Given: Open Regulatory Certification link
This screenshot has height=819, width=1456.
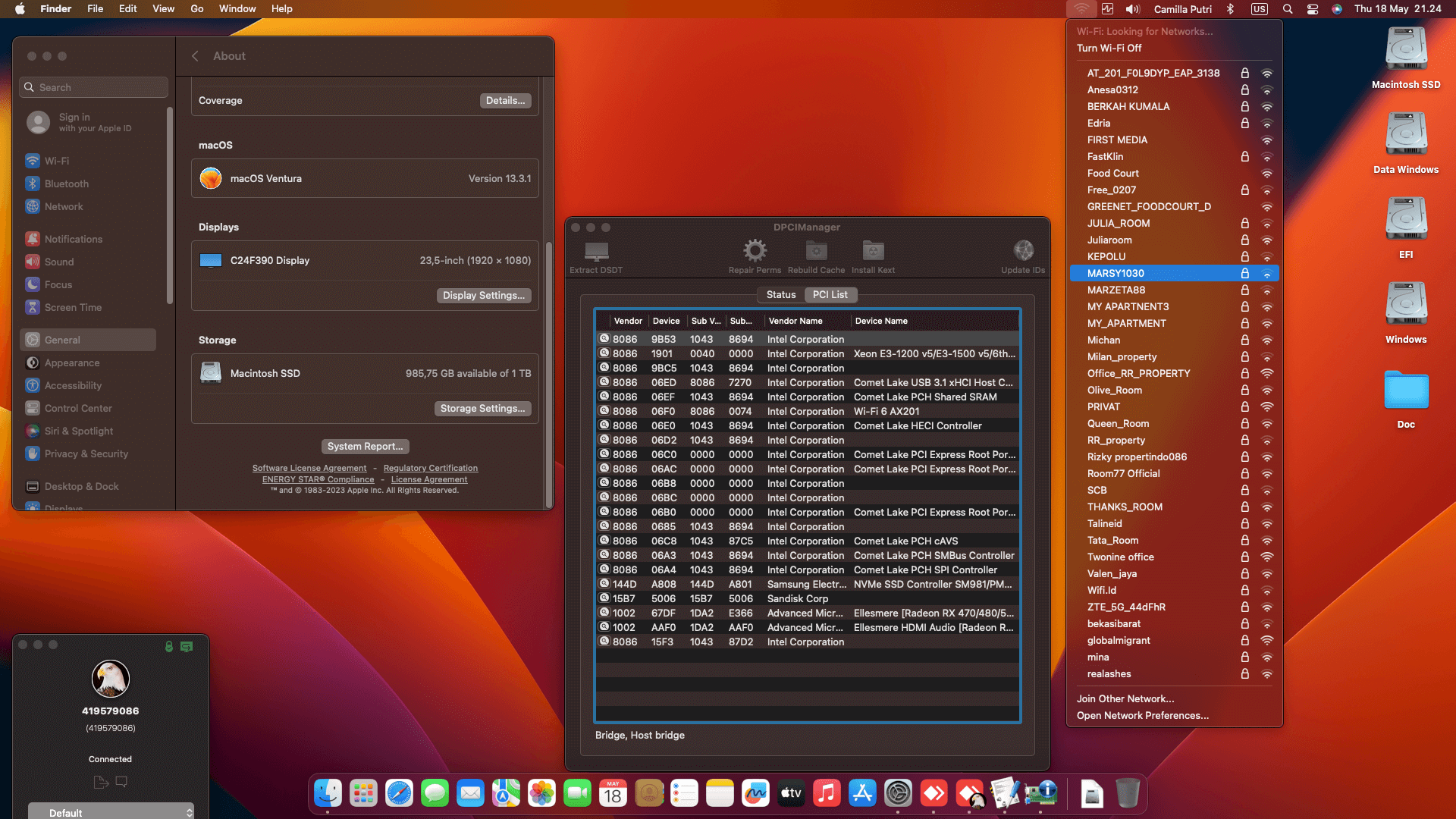Looking at the screenshot, I should point(431,469).
